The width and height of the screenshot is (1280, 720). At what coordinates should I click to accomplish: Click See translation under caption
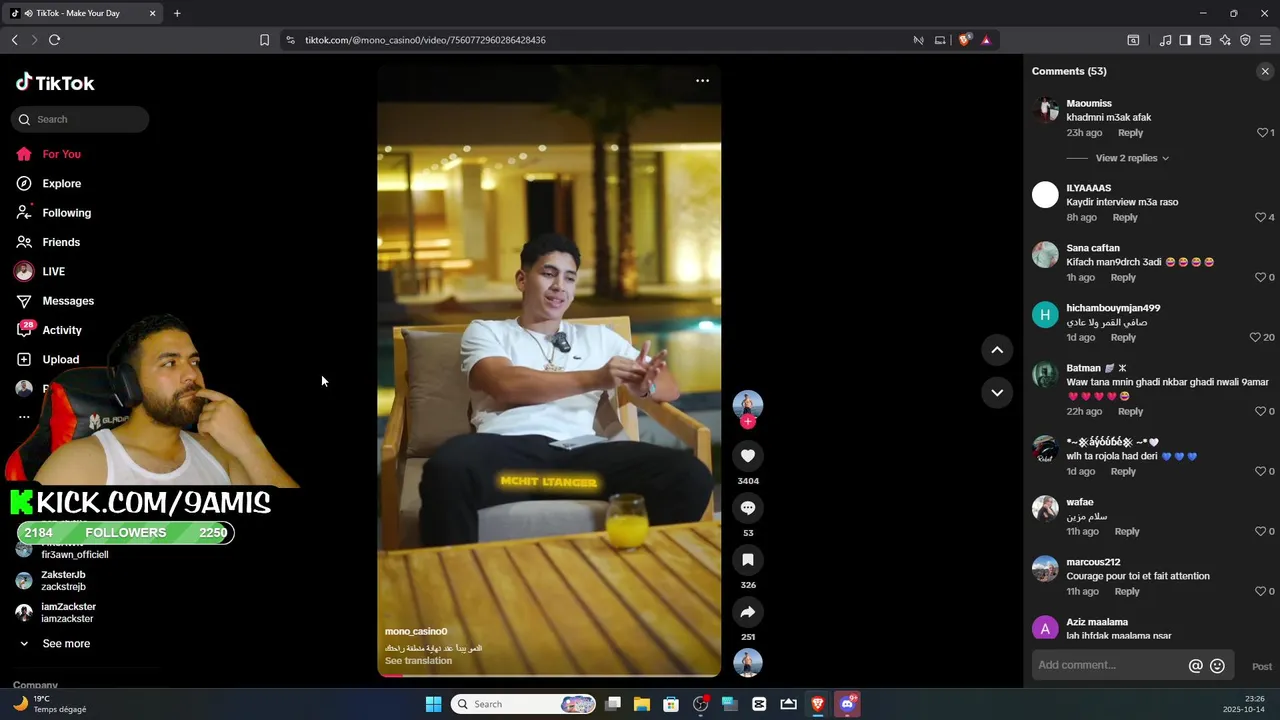tap(418, 661)
